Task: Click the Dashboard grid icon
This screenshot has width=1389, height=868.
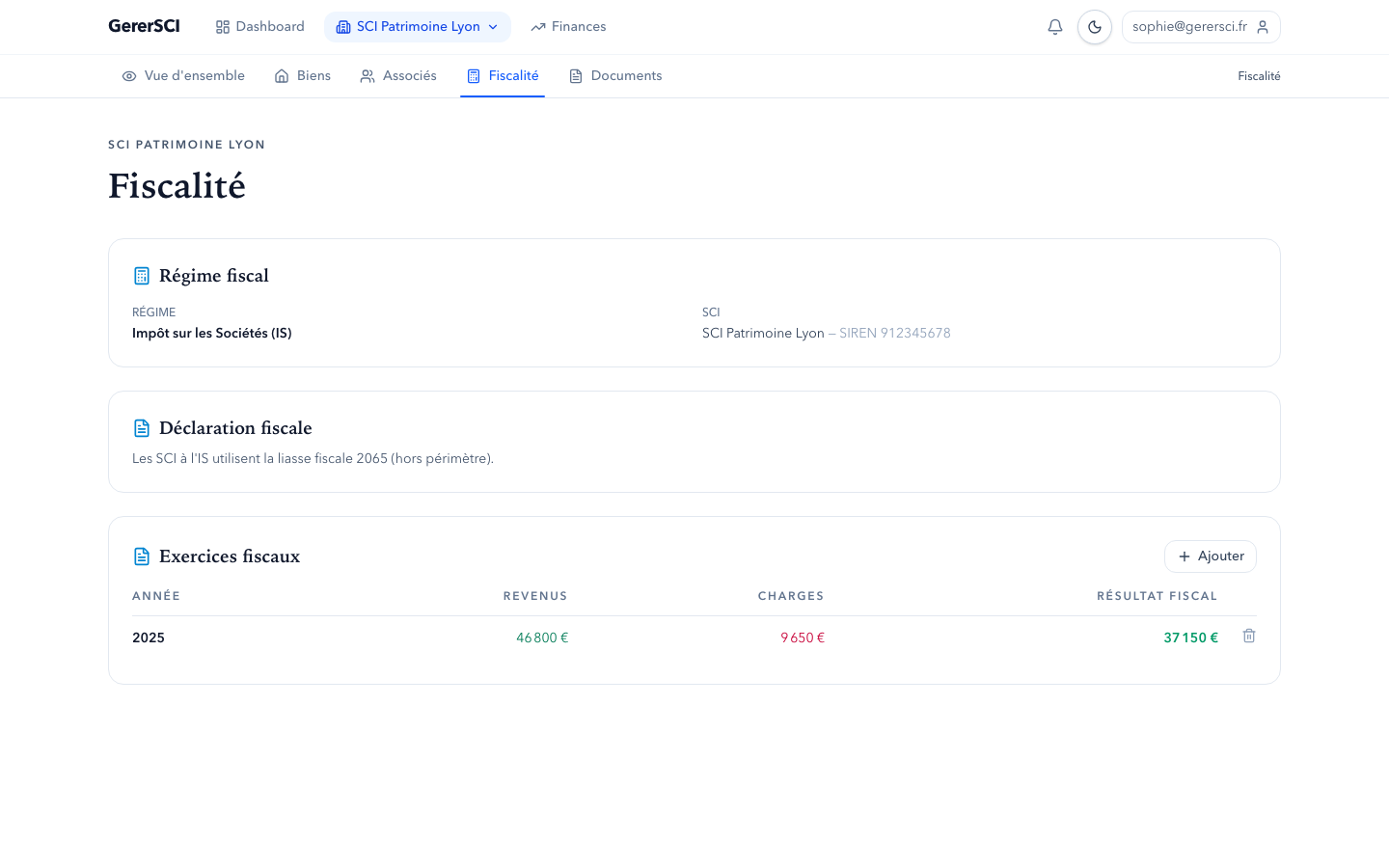Action: pos(223,27)
